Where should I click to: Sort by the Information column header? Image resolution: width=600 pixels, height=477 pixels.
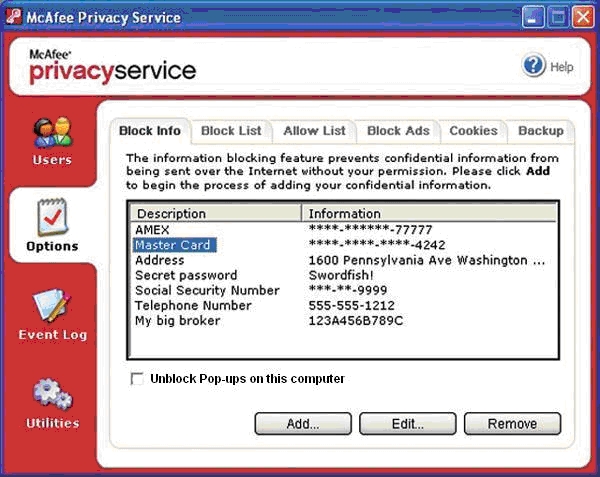429,213
